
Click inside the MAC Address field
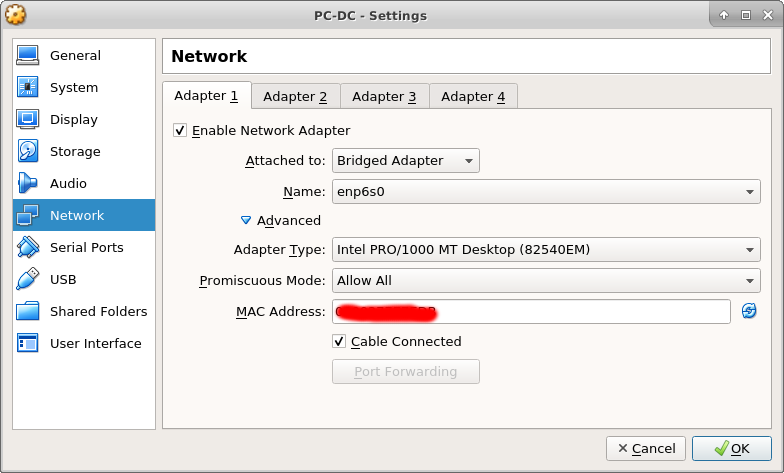pos(531,312)
